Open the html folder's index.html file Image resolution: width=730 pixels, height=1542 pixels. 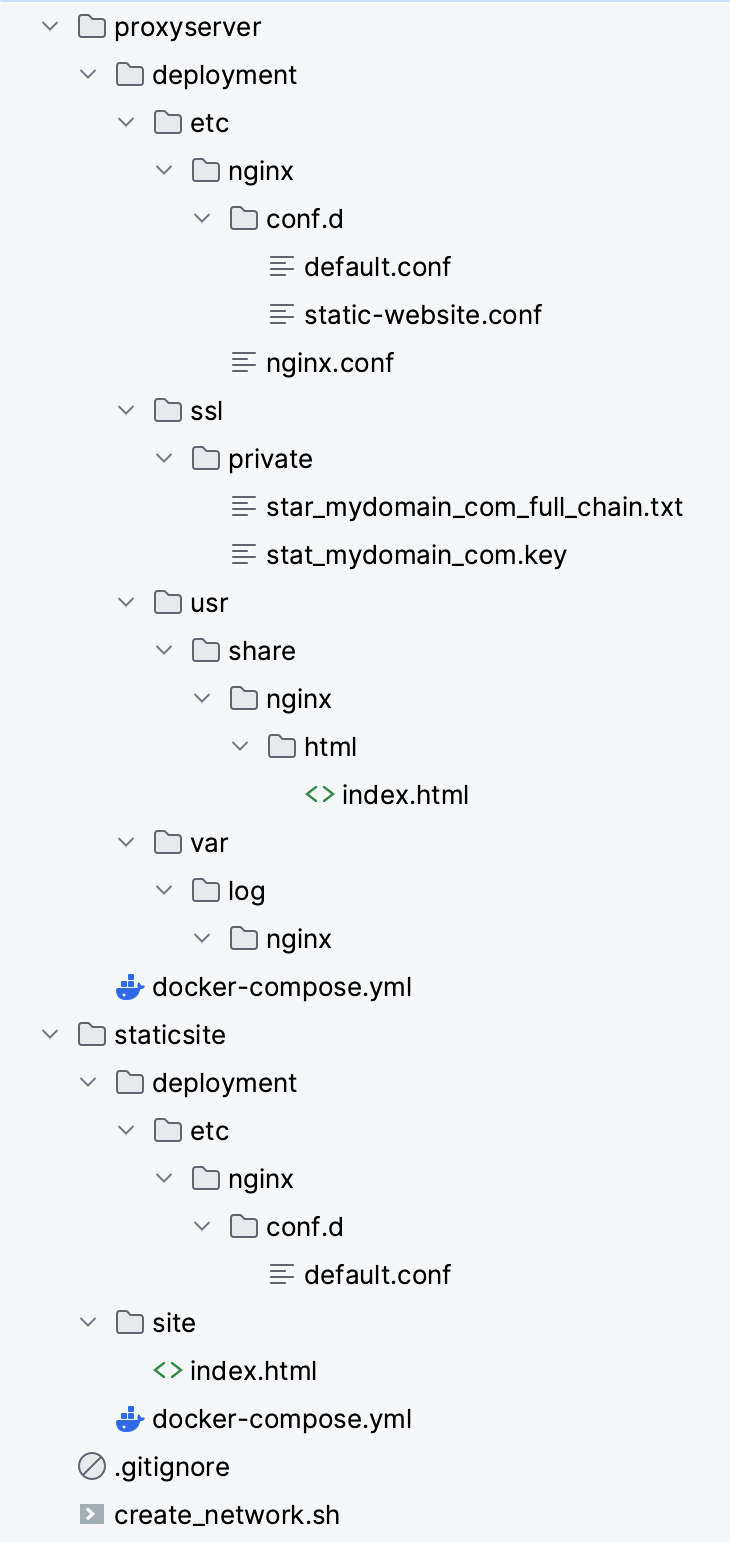point(405,795)
